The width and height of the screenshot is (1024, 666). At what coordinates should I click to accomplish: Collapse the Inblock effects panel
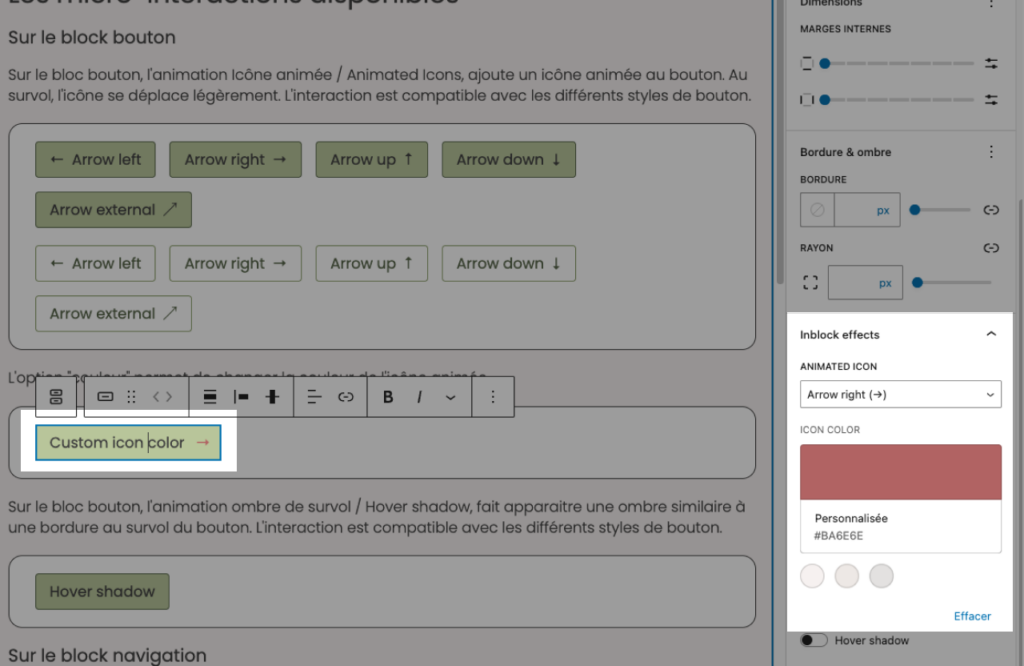coord(991,334)
